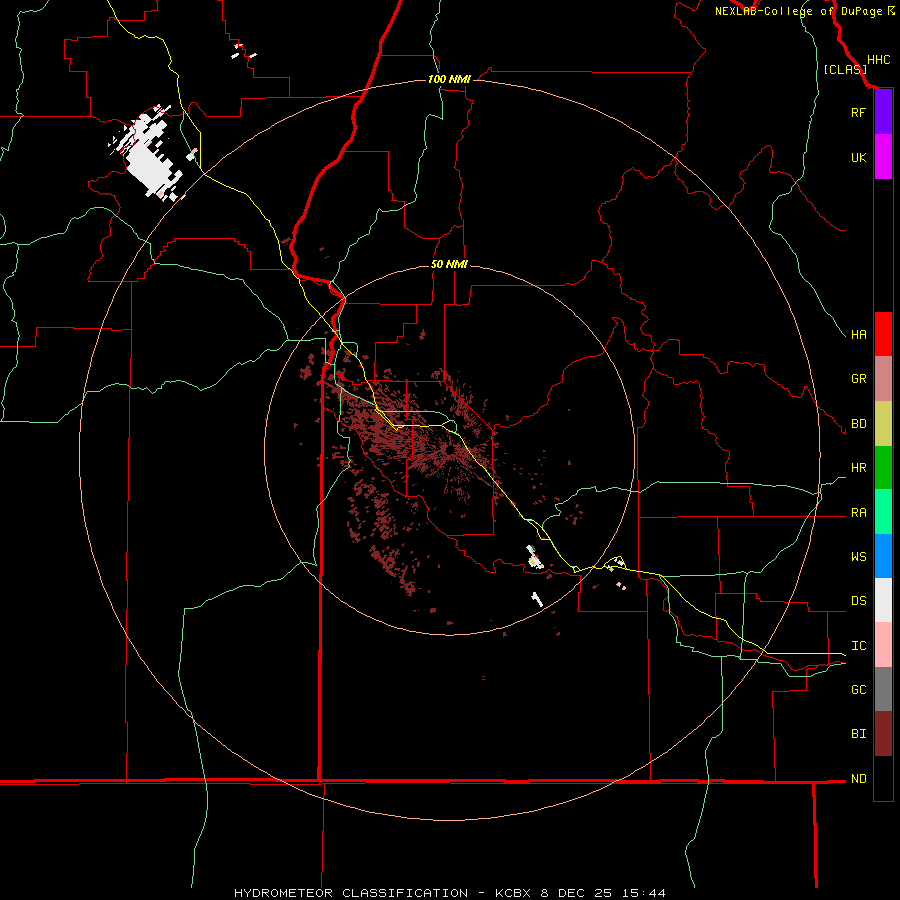Click the 15:44 timestamp
The width and height of the screenshot is (900, 900).
(x=644, y=893)
